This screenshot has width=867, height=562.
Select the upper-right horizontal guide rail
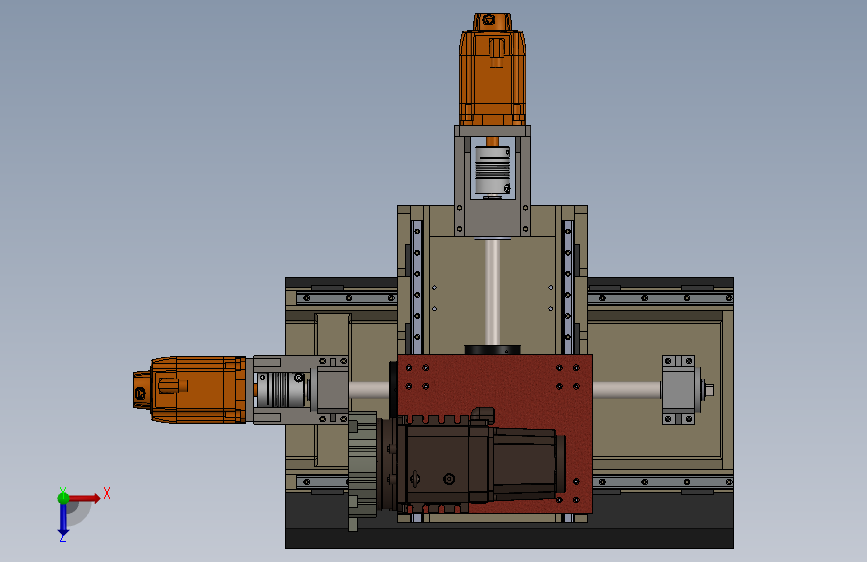coord(660,298)
